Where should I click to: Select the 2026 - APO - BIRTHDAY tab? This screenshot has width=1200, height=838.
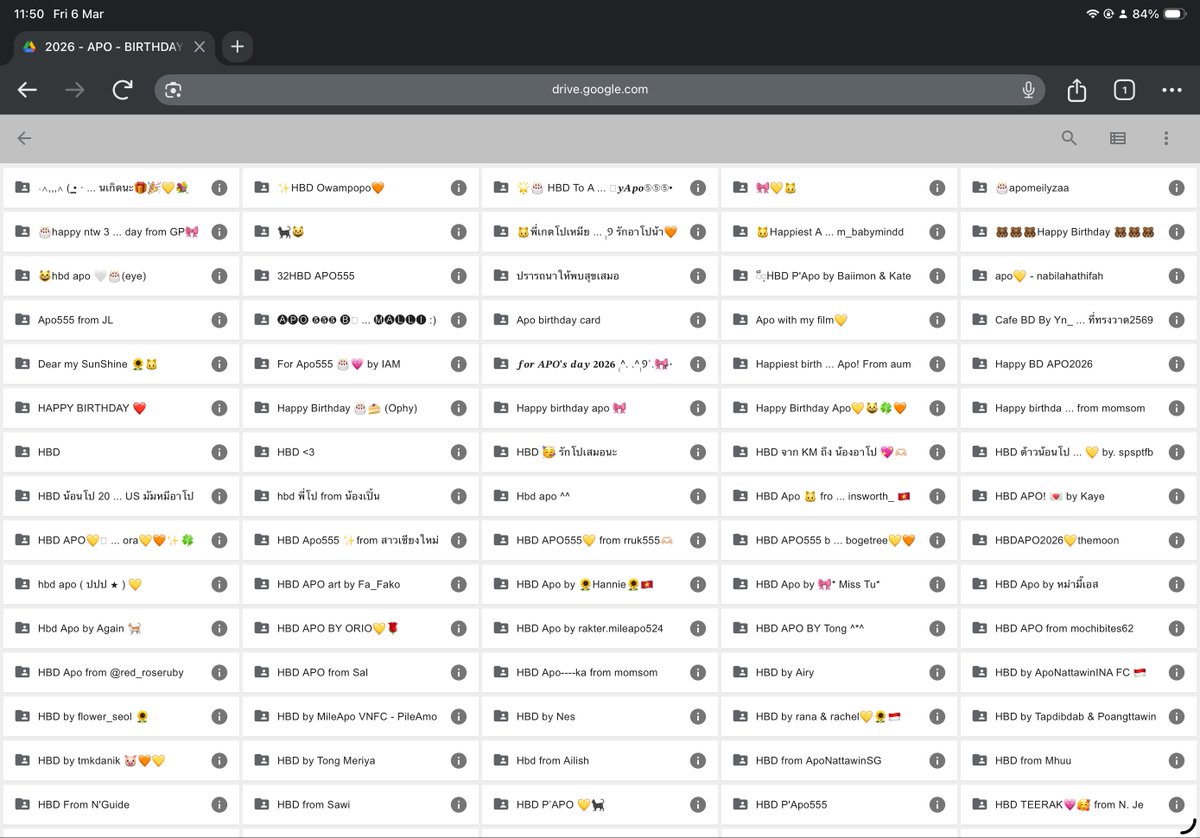113,47
